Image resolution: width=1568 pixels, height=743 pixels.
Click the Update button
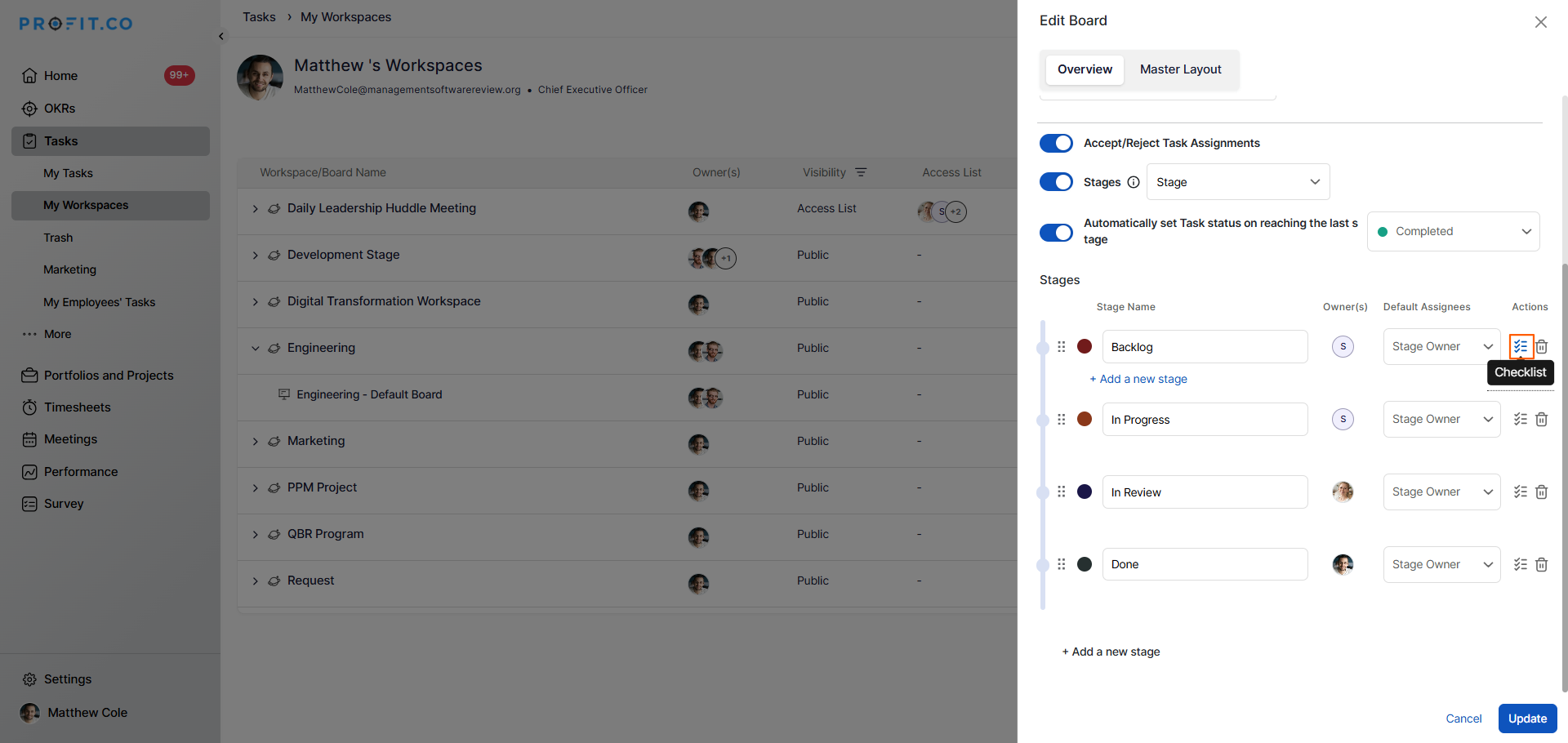[x=1527, y=719]
